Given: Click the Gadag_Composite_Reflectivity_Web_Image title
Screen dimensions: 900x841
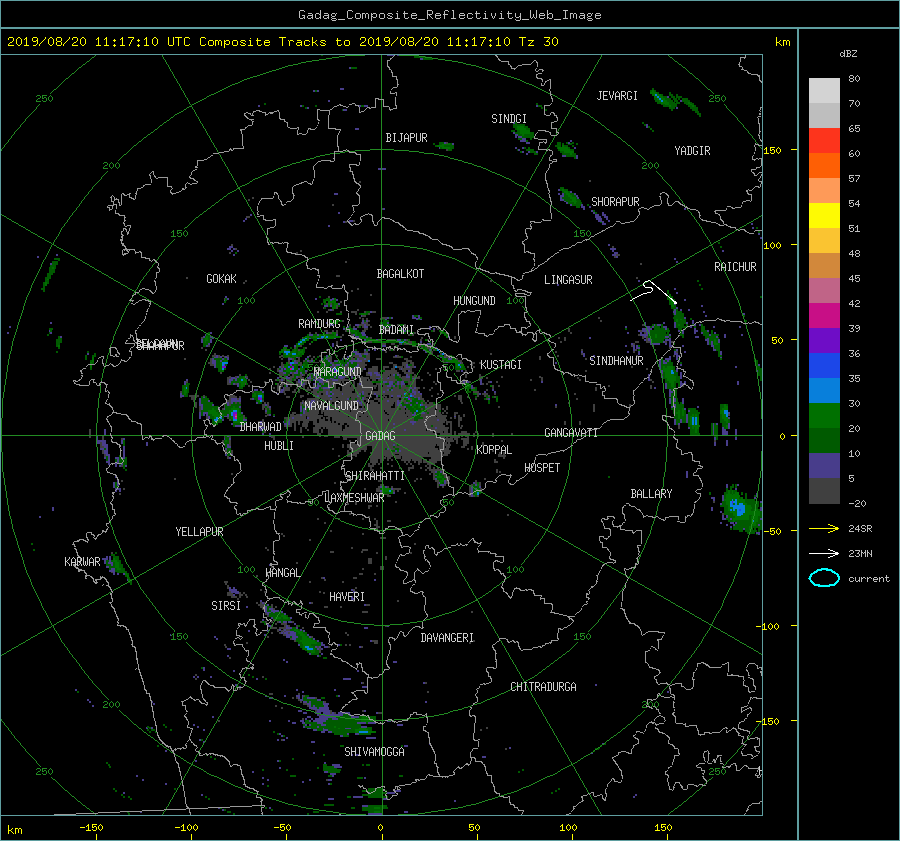Looking at the screenshot, I should pyautogui.click(x=449, y=15).
